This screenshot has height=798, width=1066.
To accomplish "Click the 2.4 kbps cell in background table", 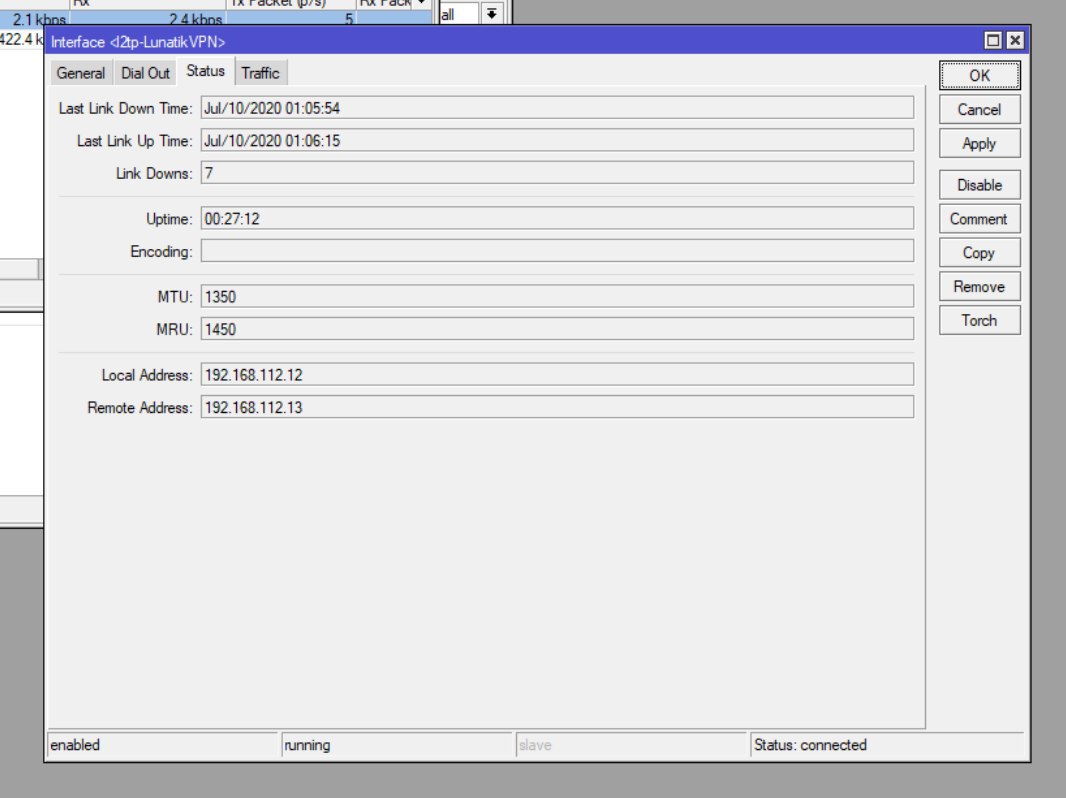I will (149, 19).
